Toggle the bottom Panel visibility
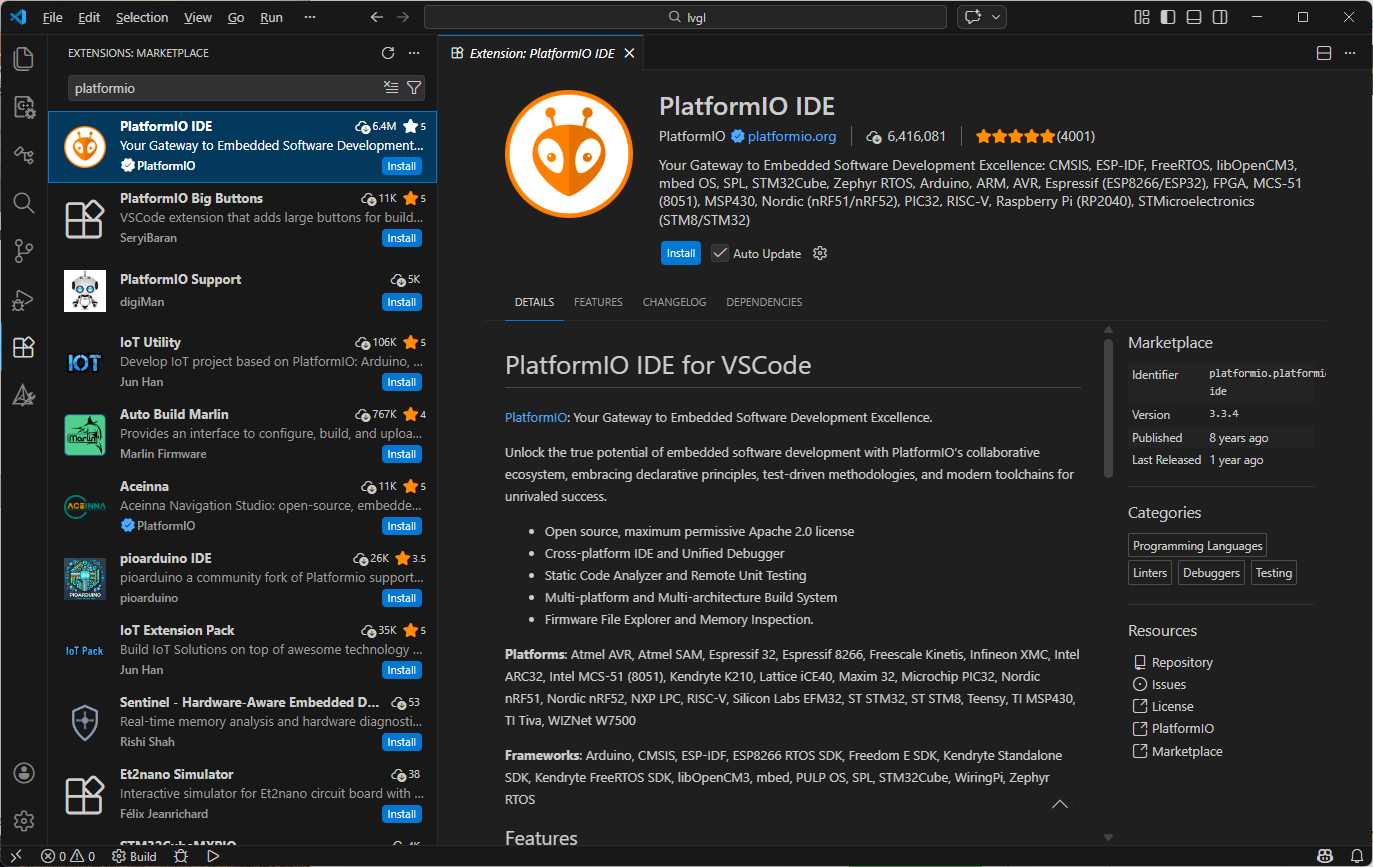Screen dimensions: 1373x867 tap(1194, 17)
